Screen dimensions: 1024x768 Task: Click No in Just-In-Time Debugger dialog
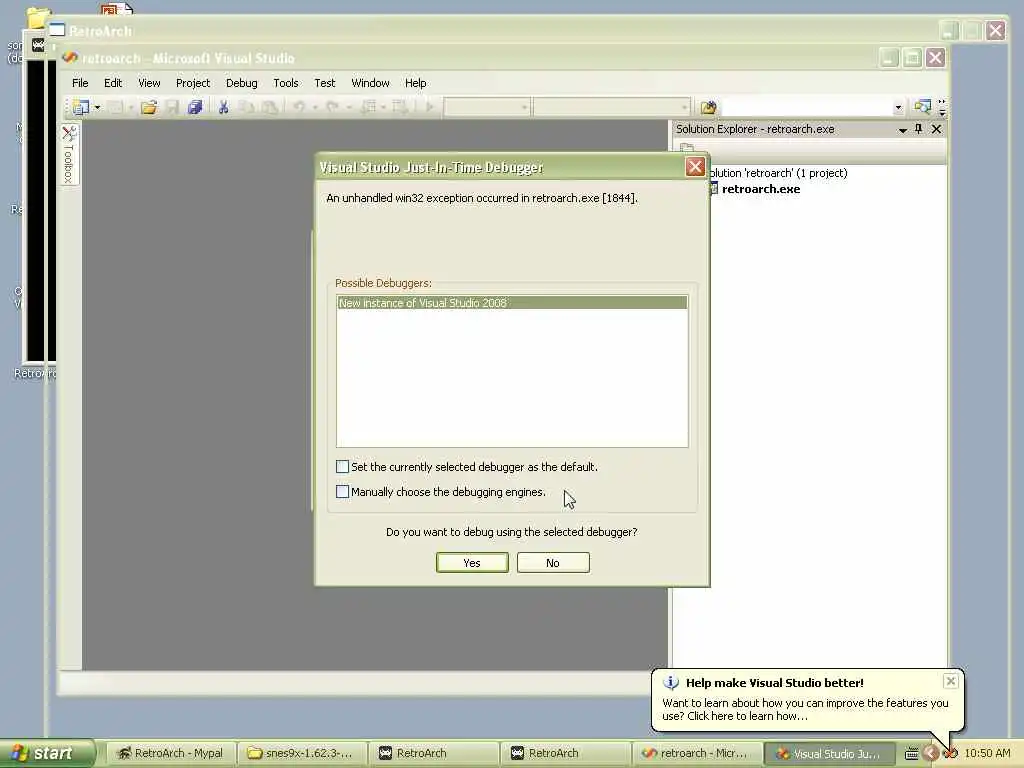553,563
